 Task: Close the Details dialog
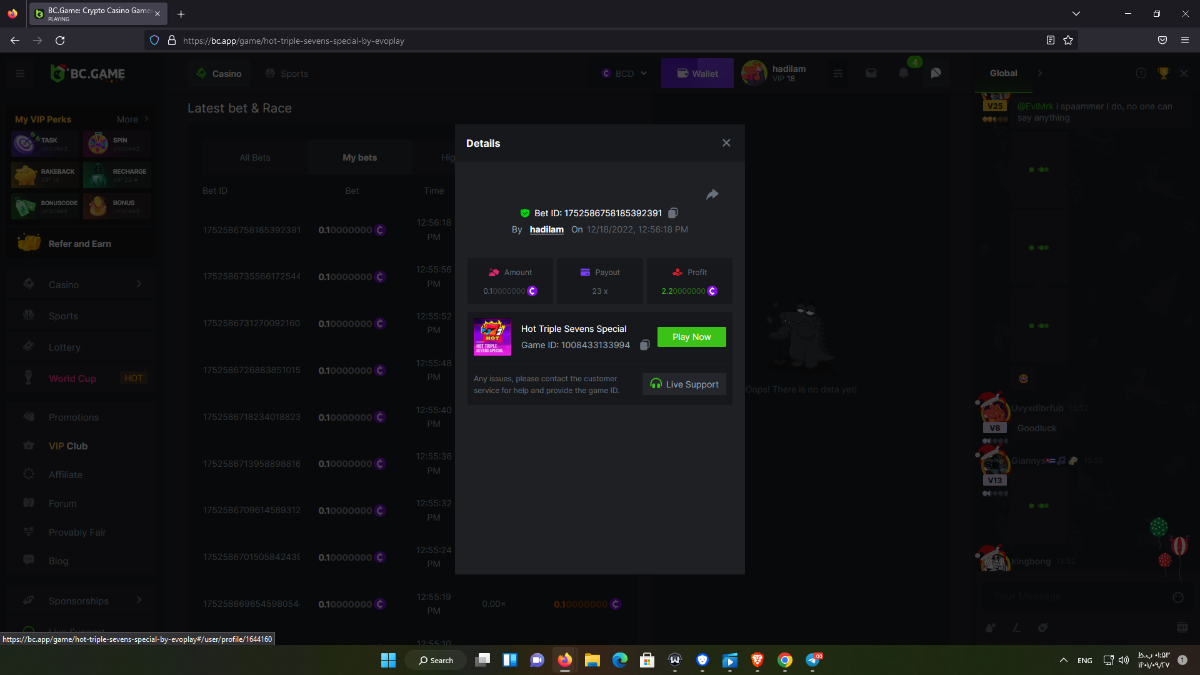tap(726, 143)
